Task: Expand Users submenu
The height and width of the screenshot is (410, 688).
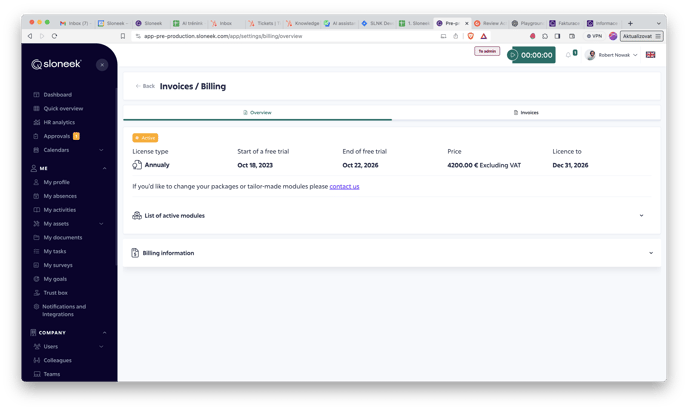Action: pyautogui.click(x=101, y=346)
